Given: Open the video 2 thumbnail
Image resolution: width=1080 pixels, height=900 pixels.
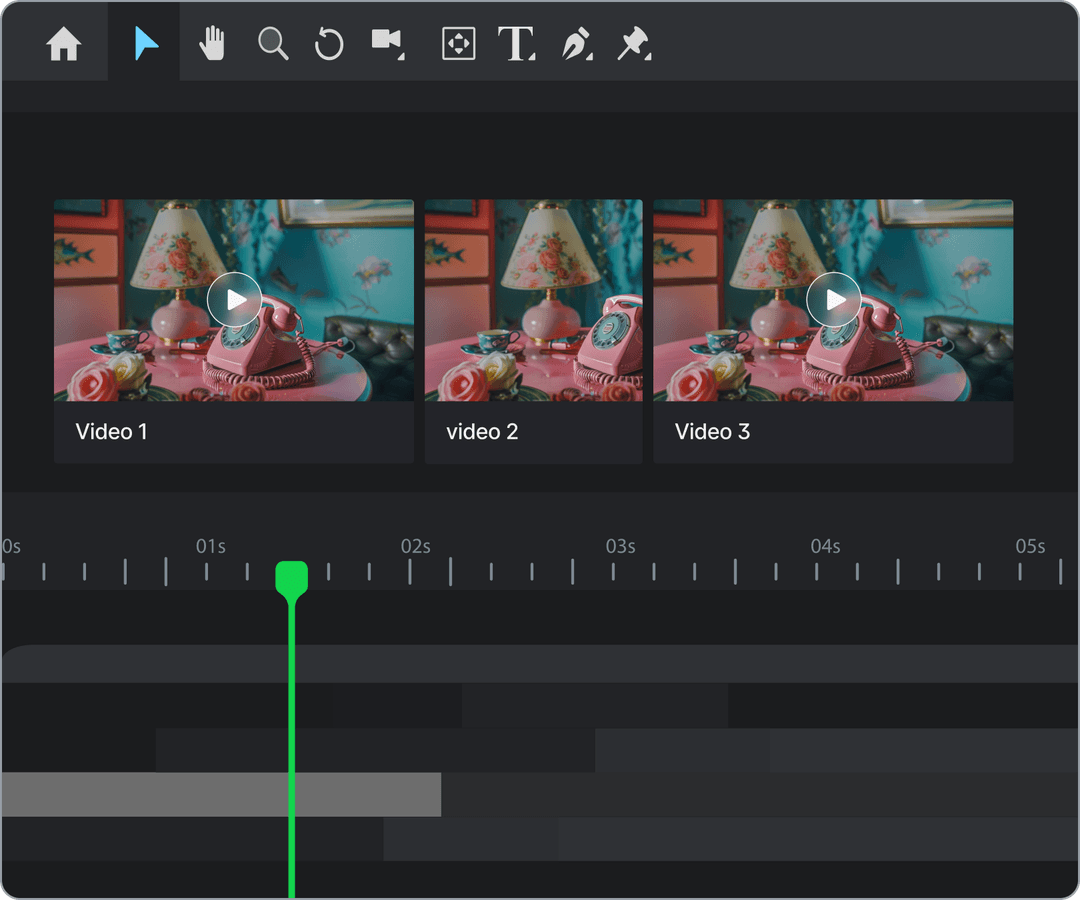Looking at the screenshot, I should 533,300.
